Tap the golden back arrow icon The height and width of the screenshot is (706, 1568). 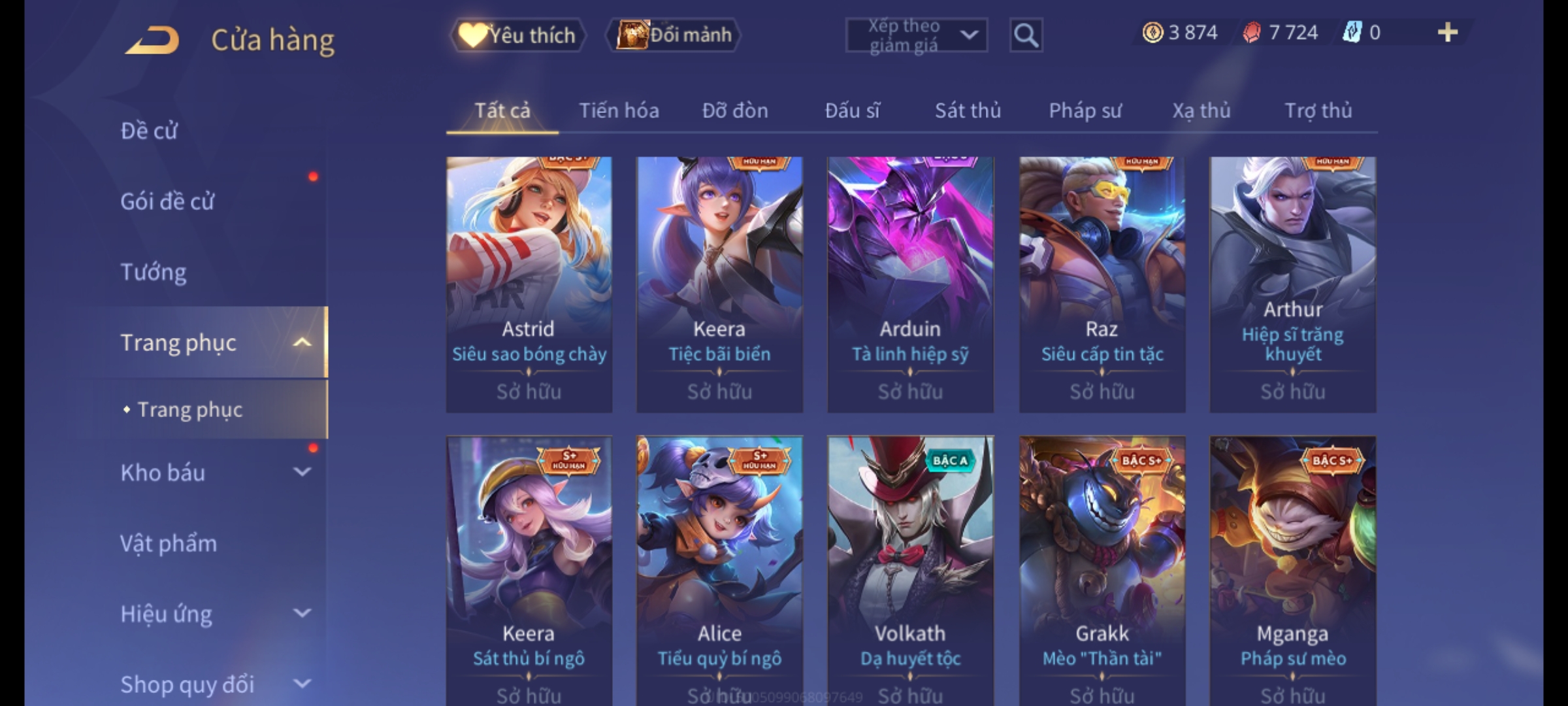[x=153, y=40]
